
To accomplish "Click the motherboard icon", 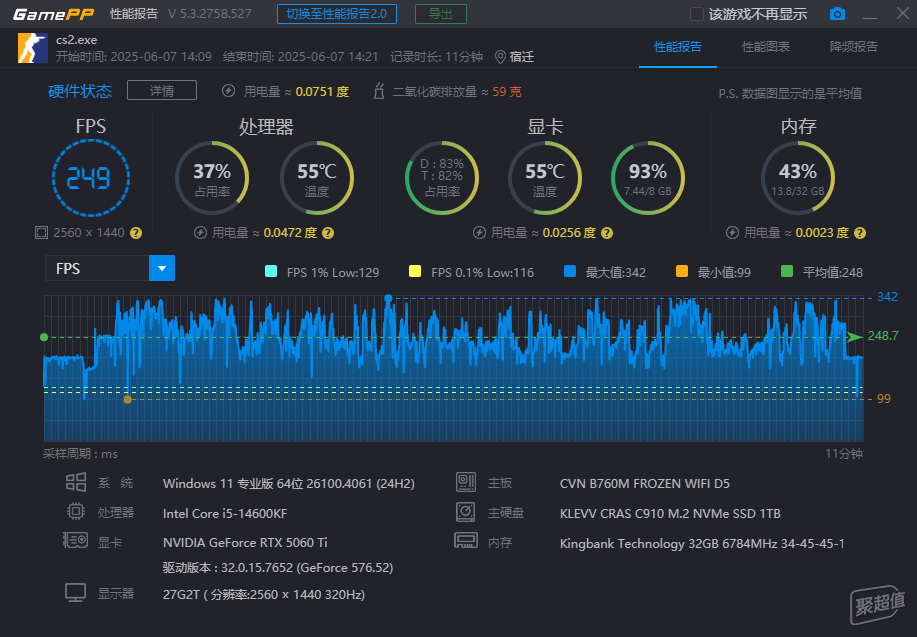I will point(466,482).
